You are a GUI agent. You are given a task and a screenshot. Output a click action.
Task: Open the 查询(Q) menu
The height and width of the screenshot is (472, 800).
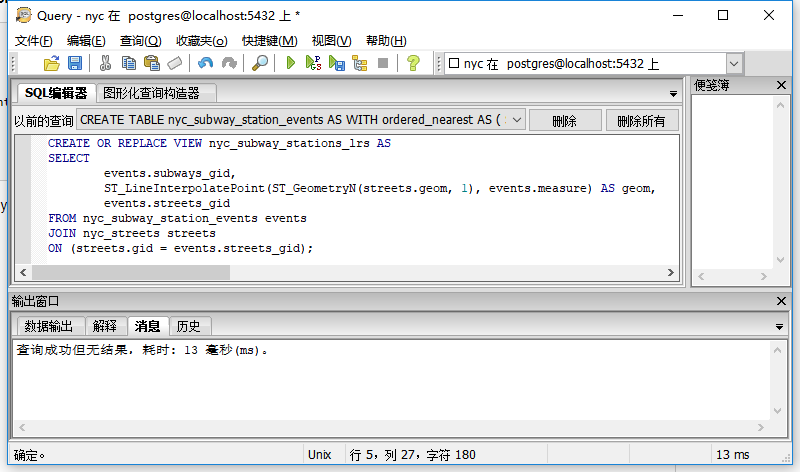tap(140, 41)
